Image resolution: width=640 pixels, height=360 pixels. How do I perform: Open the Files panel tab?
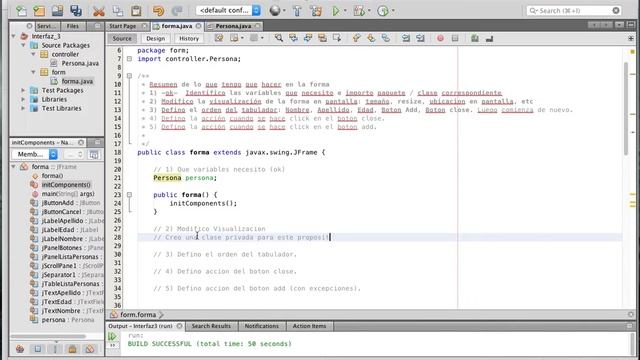(x=73, y=26)
